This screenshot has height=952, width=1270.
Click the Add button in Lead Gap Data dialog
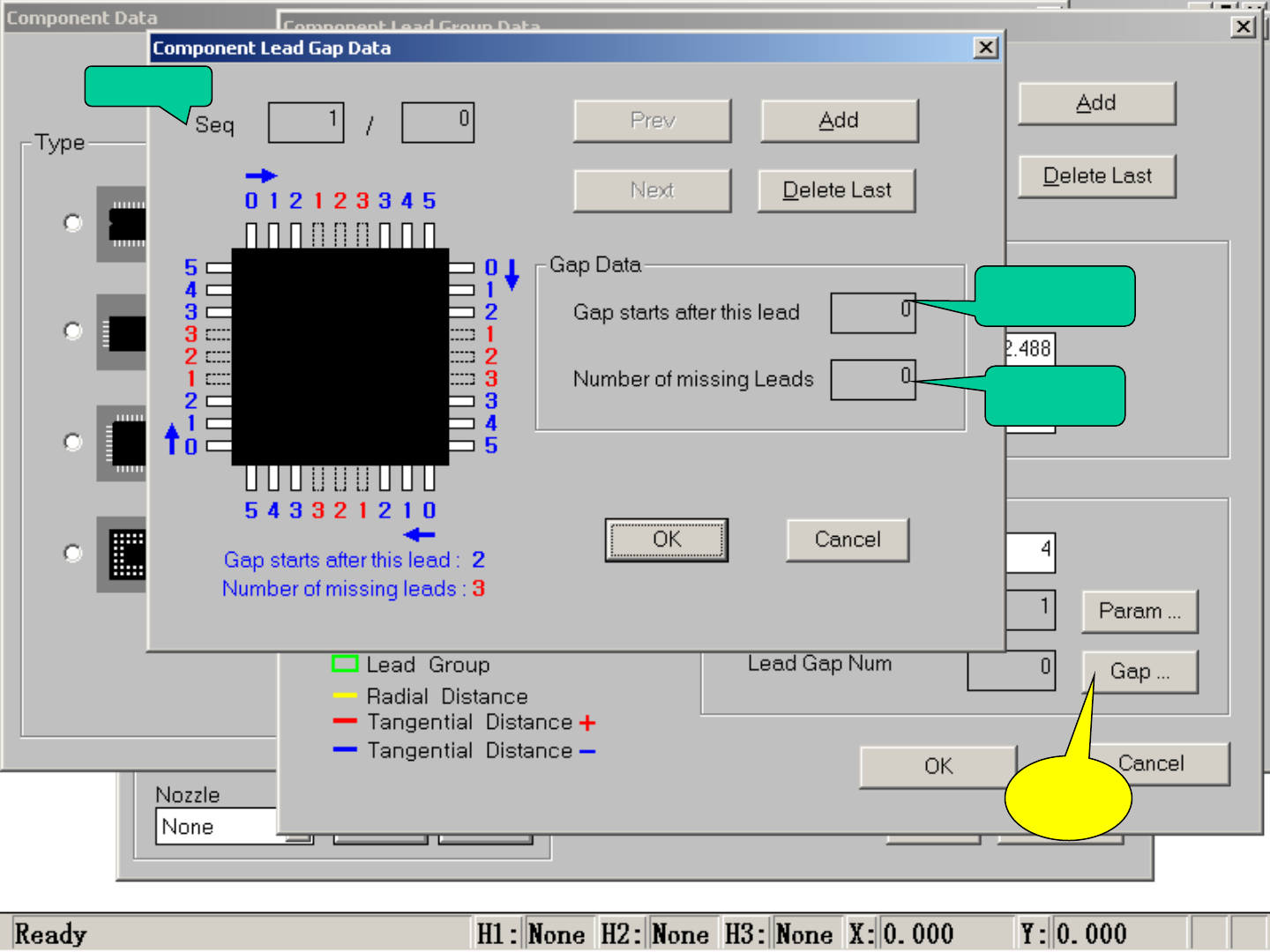[x=840, y=121]
